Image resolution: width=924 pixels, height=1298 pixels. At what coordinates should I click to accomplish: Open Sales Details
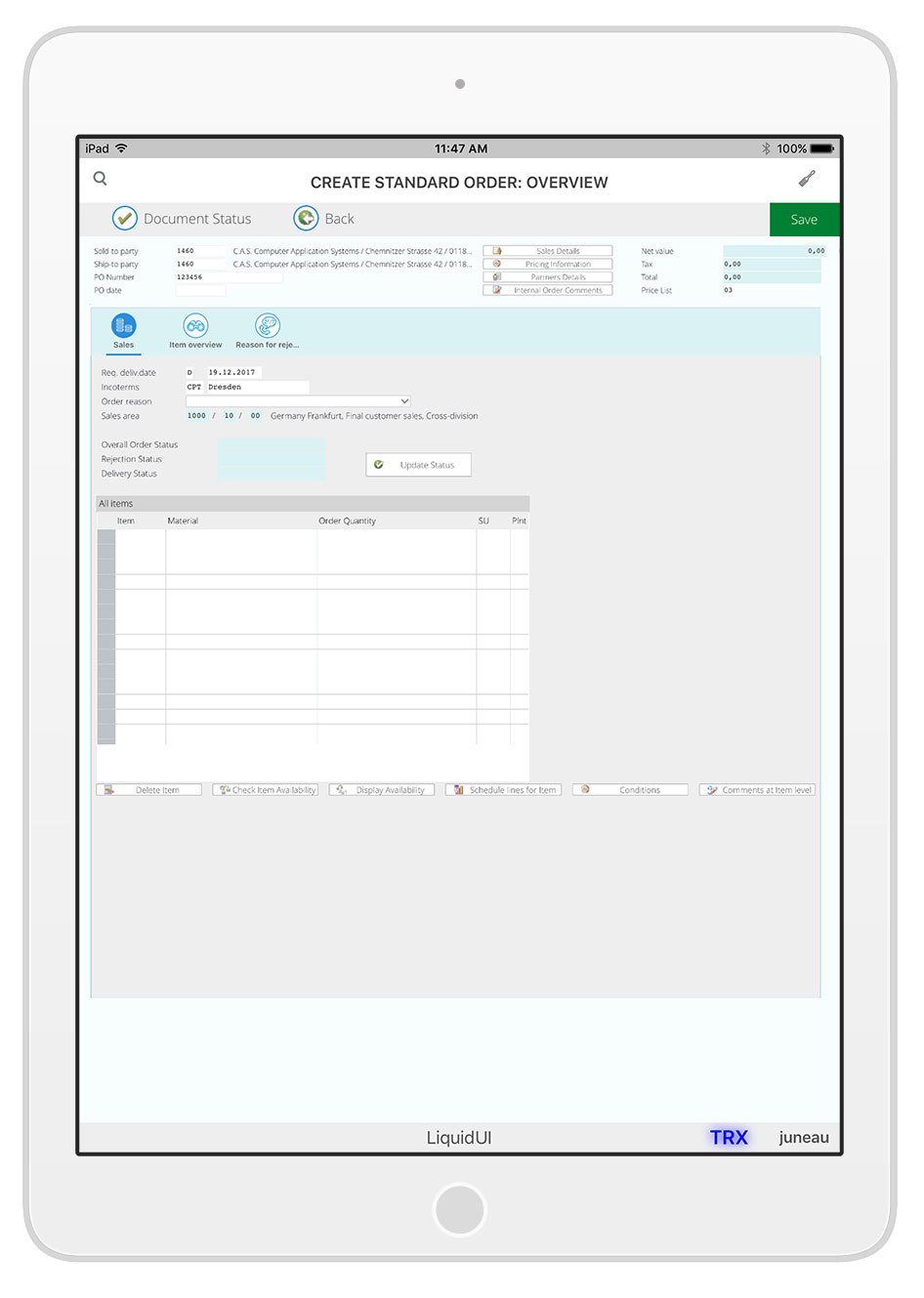tap(548, 251)
